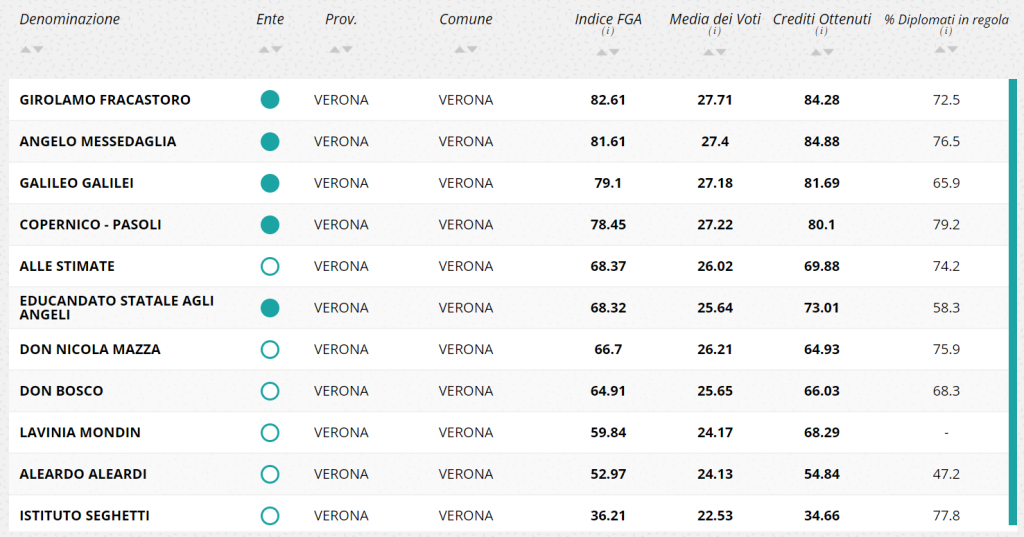Image resolution: width=1024 pixels, height=537 pixels.
Task: Click filled Ente circle for Girolamo Fracastoro
Action: [270, 100]
